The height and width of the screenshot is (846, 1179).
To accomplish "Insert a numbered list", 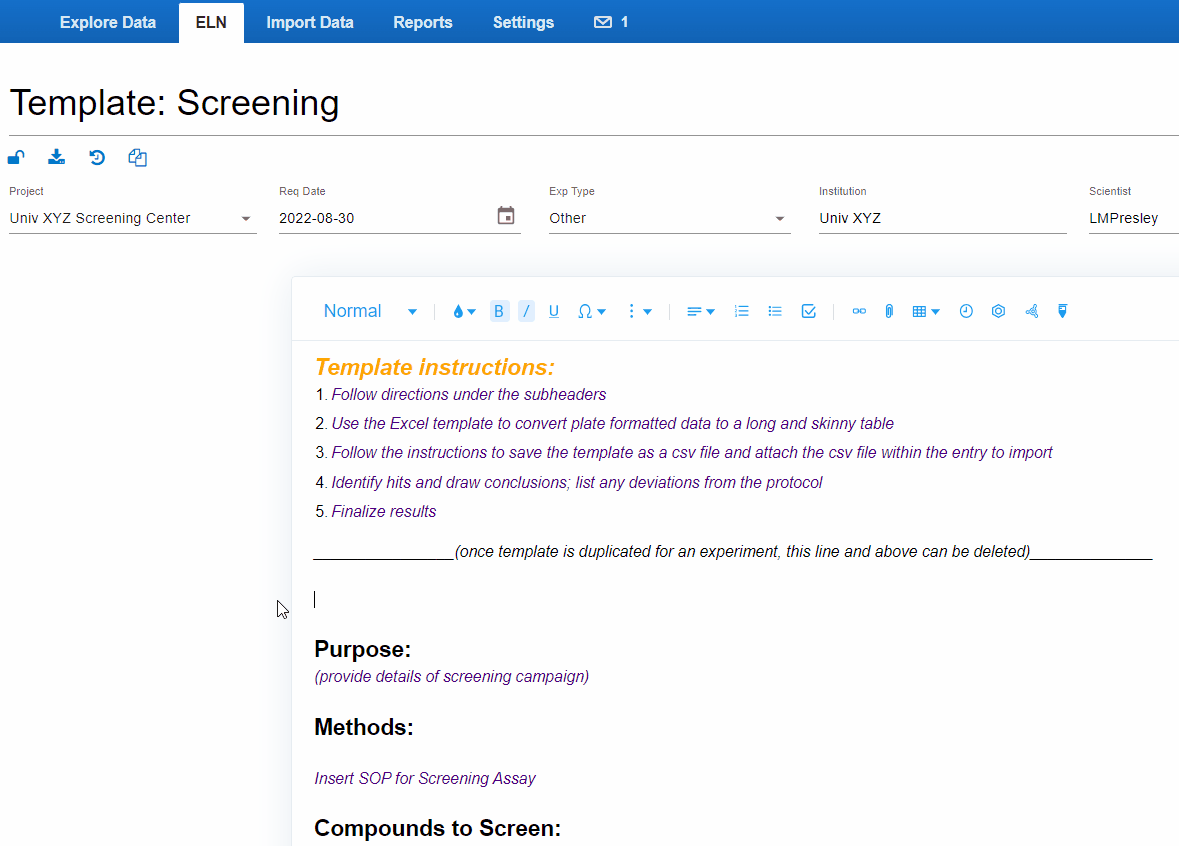I will pyautogui.click(x=741, y=311).
